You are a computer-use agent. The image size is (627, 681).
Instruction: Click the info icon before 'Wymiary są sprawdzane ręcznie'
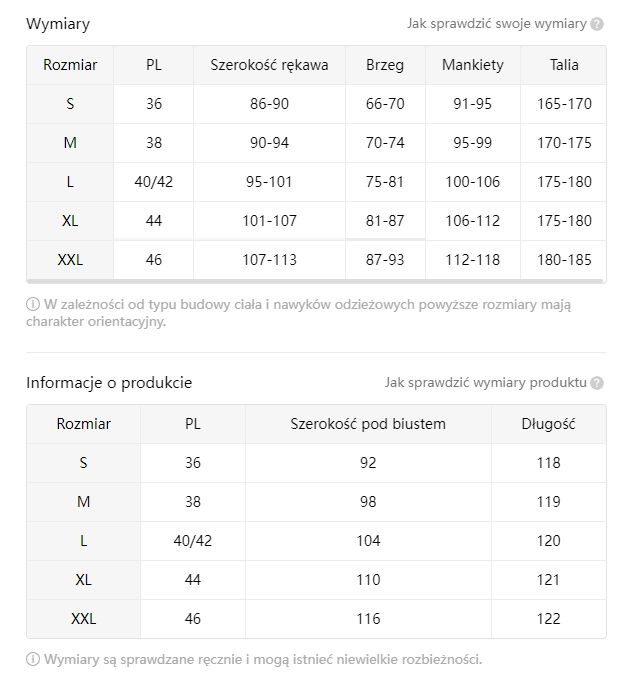(33, 659)
